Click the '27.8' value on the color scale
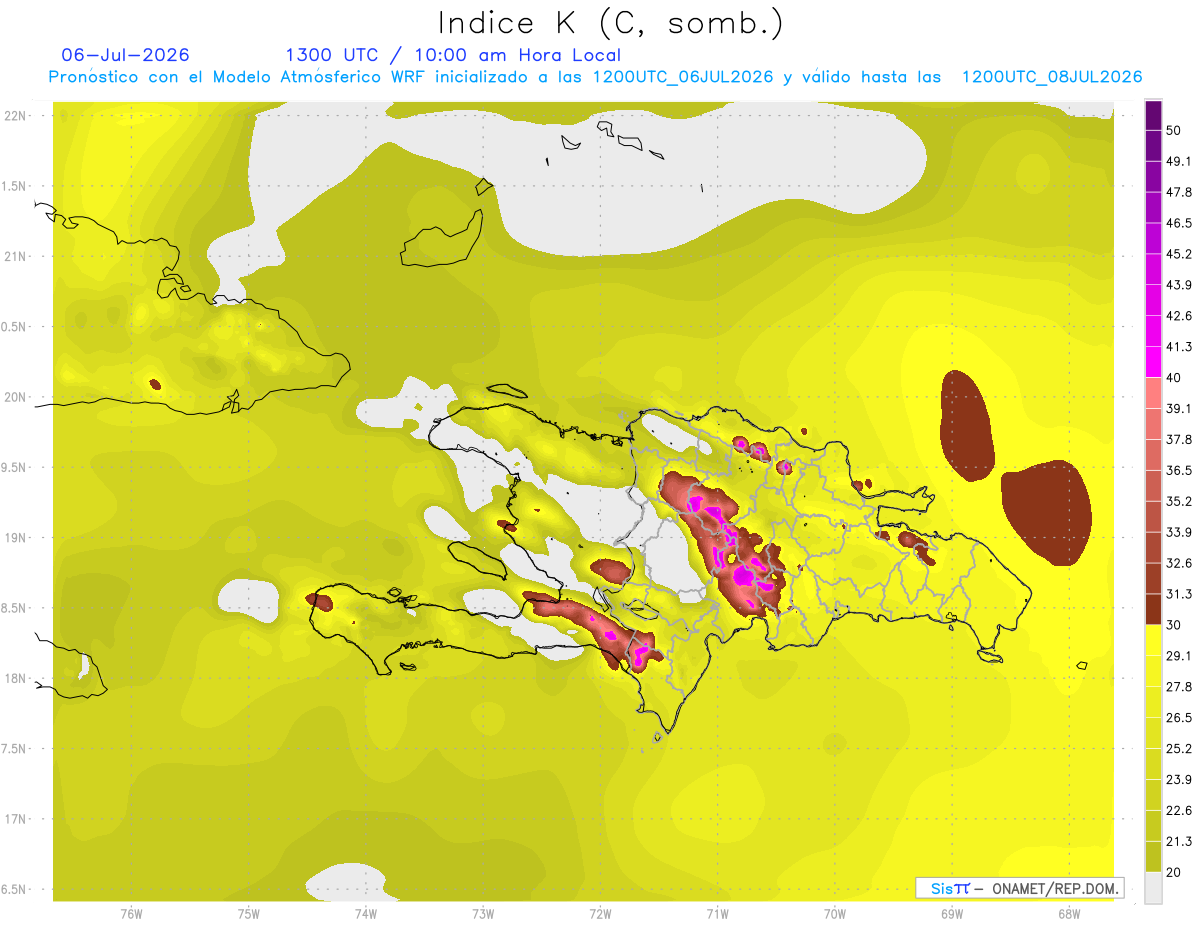This screenshot has height=927, width=1200. pos(1179,686)
